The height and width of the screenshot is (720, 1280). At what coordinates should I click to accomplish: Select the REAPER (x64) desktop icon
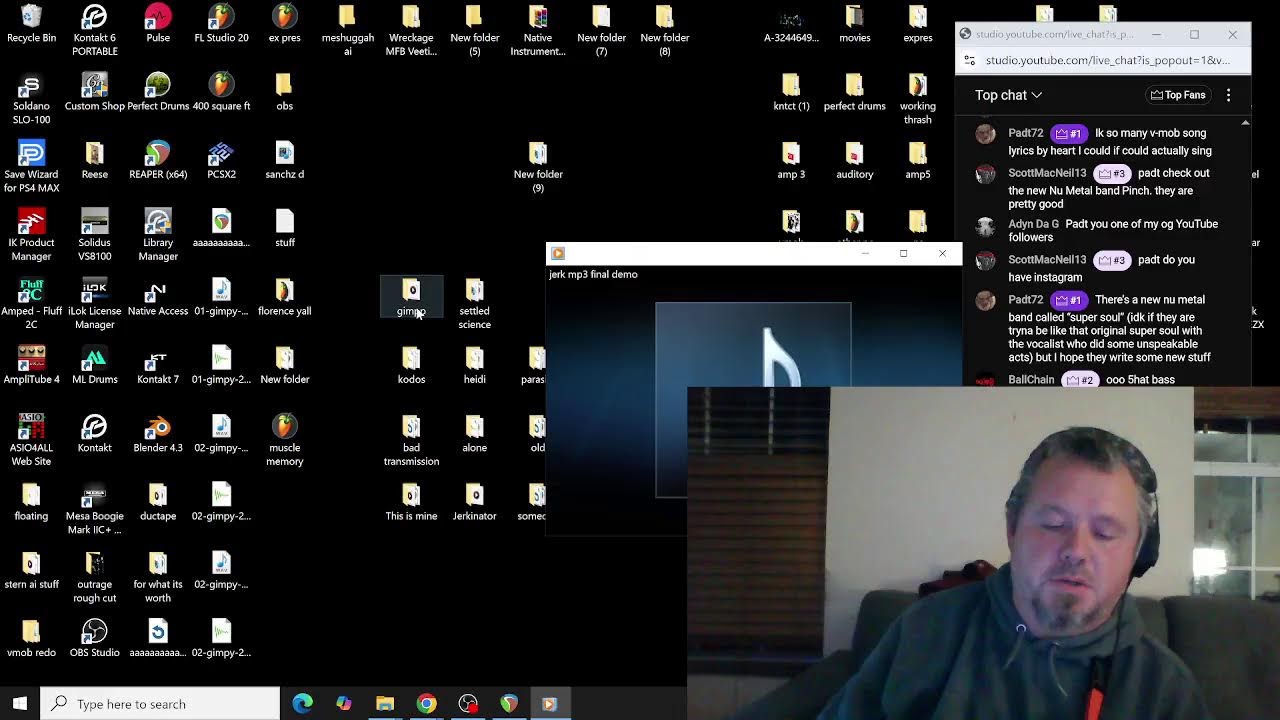tap(158, 155)
